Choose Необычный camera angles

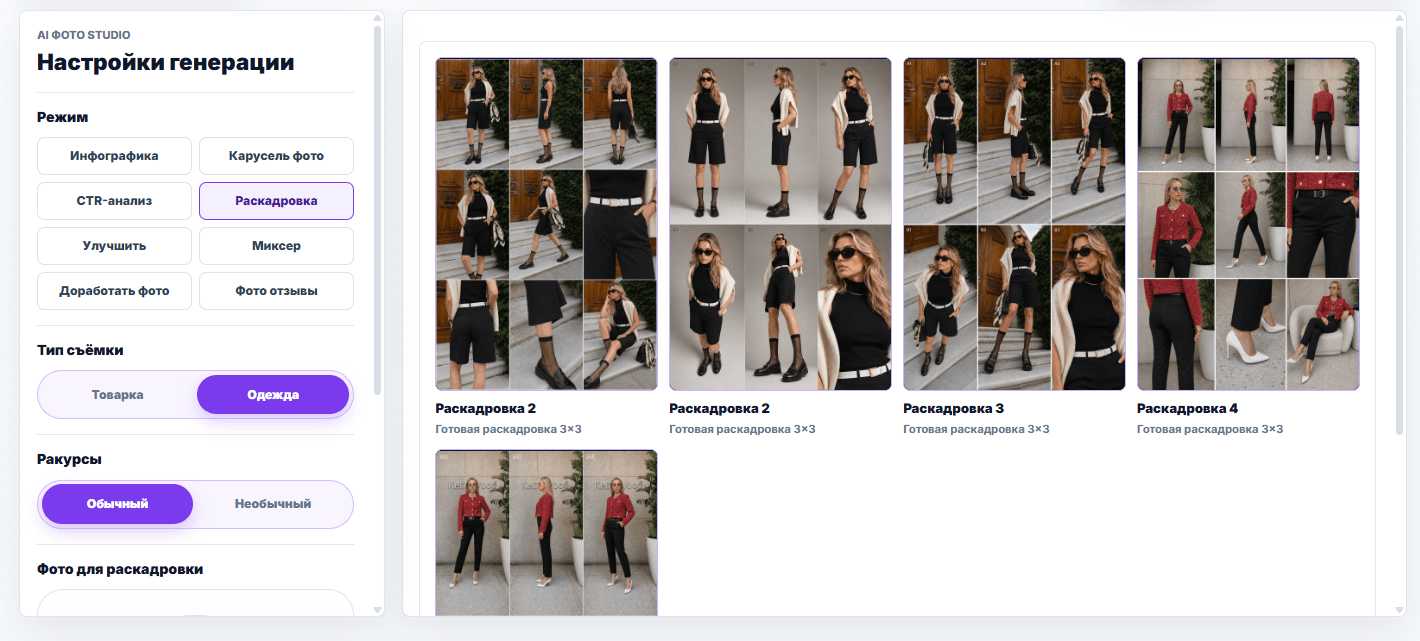coord(273,504)
